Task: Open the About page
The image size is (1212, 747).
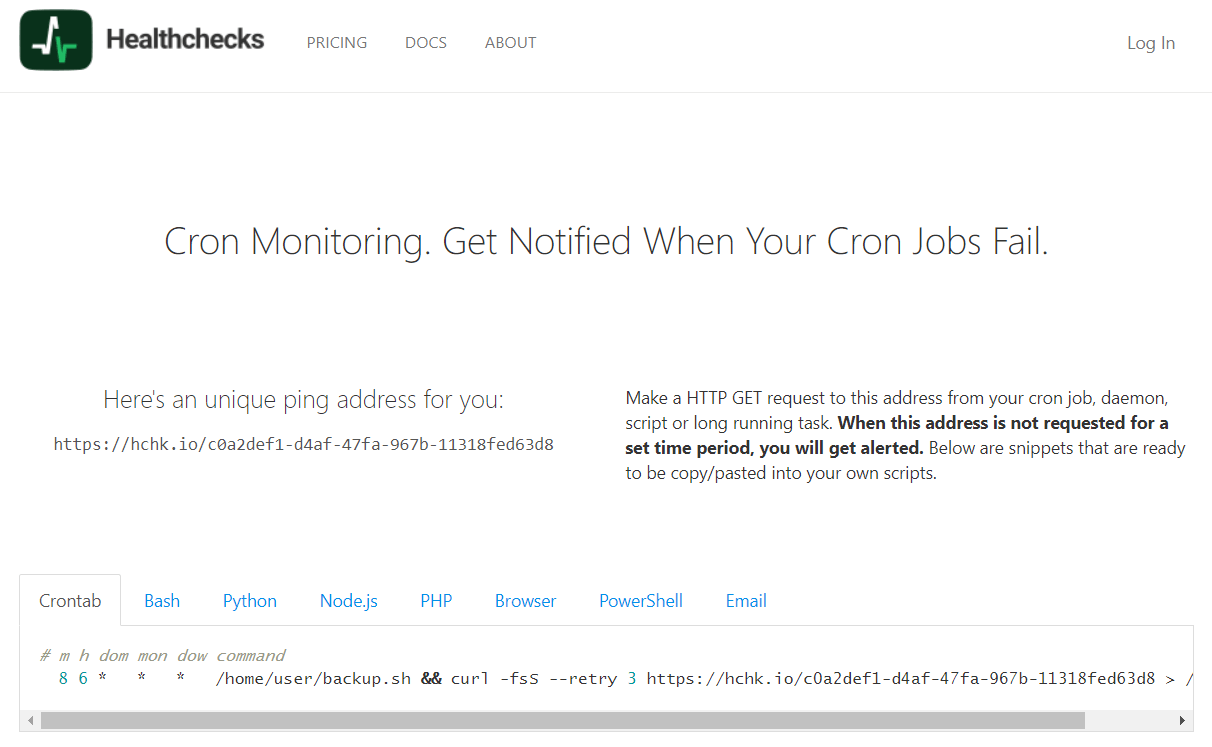Action: pos(510,43)
